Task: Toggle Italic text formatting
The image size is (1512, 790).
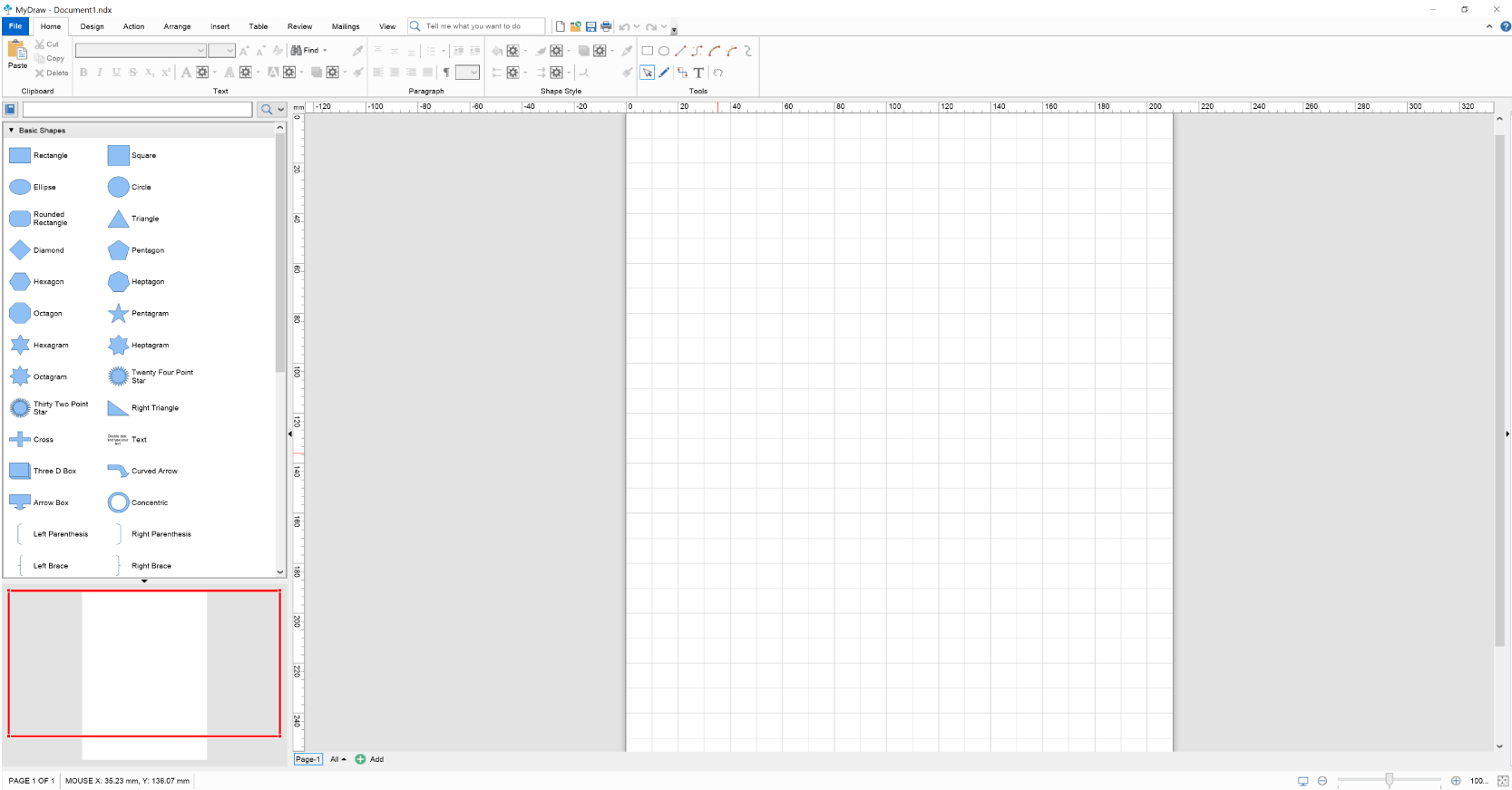Action: [x=100, y=73]
